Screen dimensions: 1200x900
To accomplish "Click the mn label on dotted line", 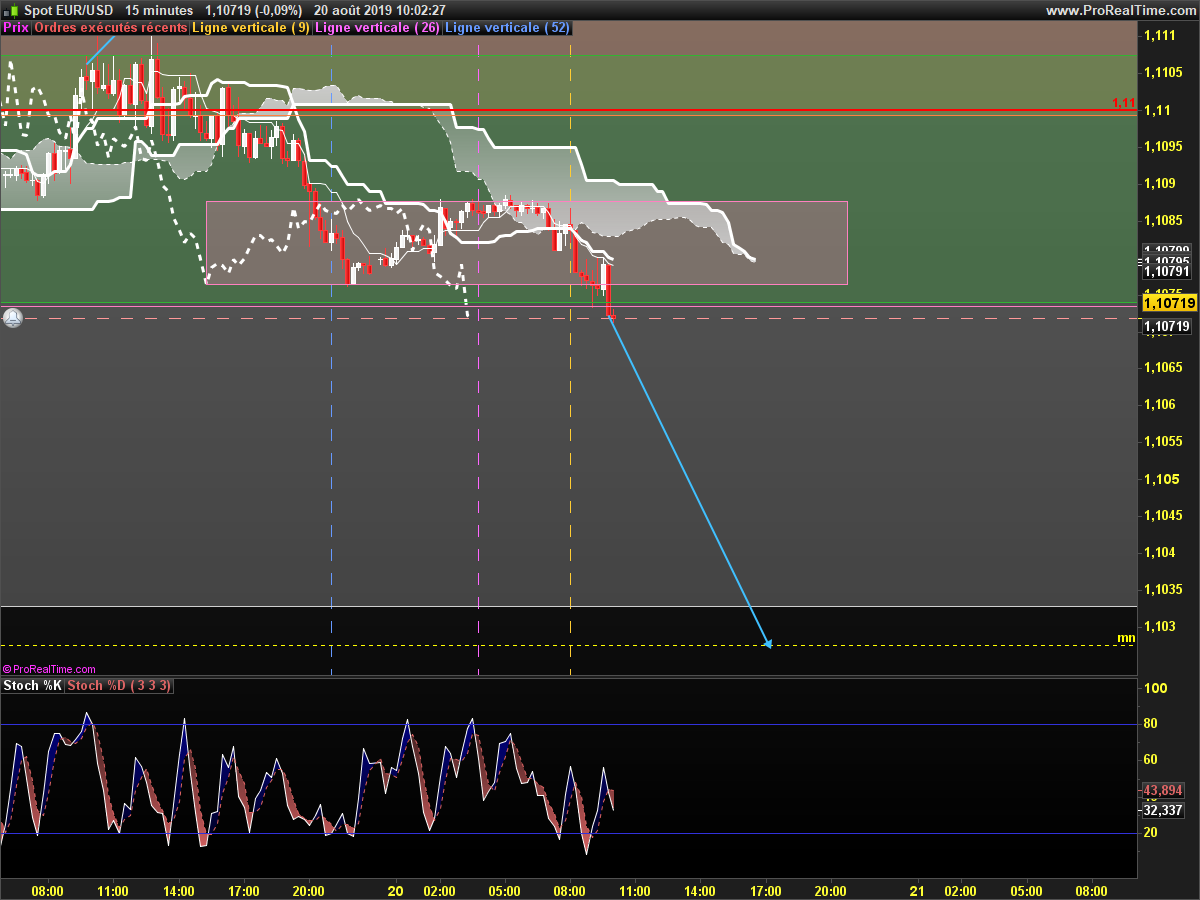I will click(x=1126, y=637).
